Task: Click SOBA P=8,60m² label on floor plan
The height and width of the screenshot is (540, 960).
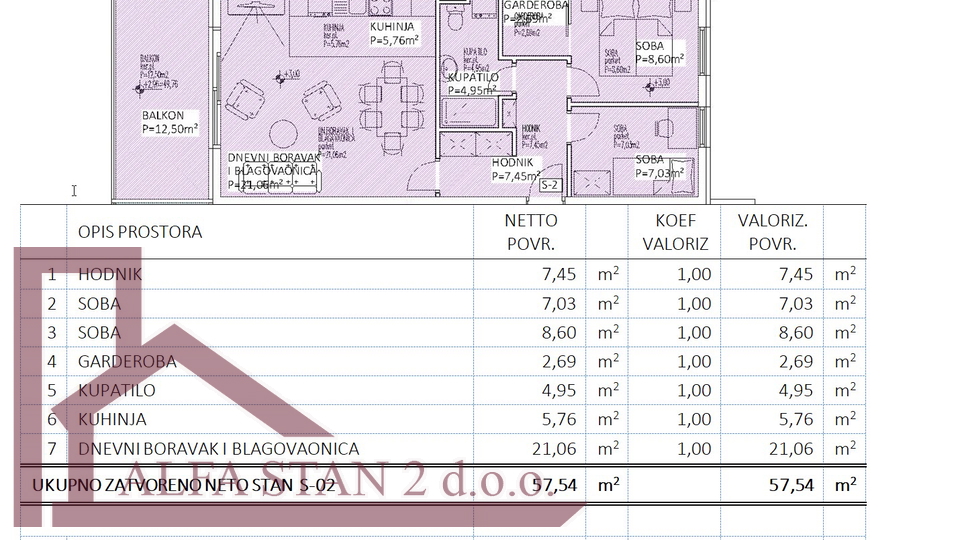Action: coord(659,53)
